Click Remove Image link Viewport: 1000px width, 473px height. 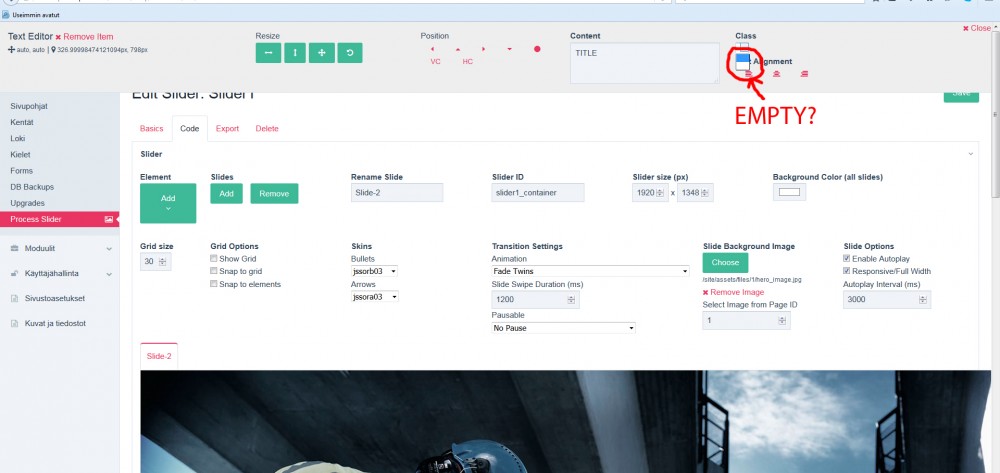click(x=733, y=292)
